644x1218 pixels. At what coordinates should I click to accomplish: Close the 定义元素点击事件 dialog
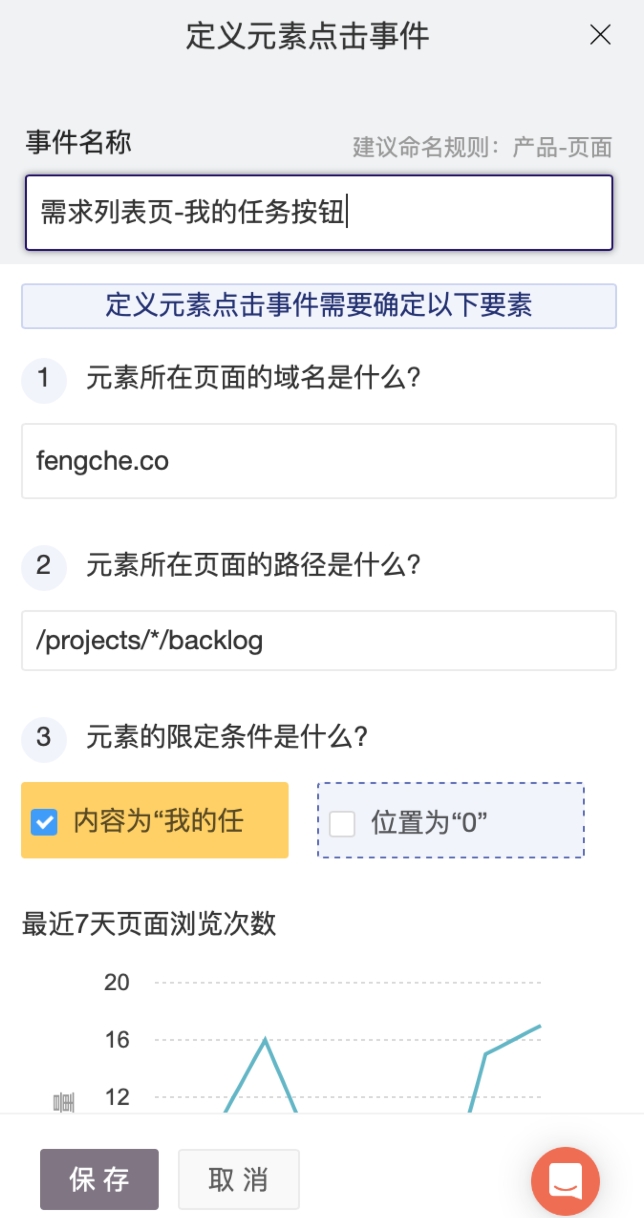(x=600, y=36)
